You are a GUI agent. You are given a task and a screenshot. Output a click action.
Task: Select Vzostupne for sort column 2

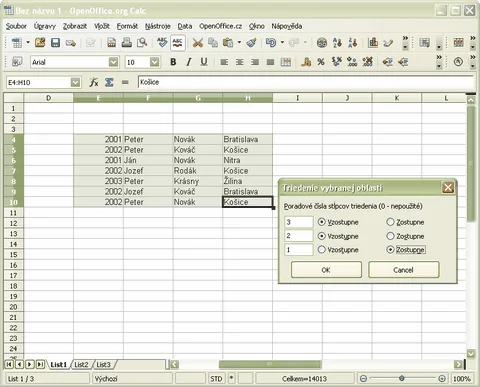(321, 236)
